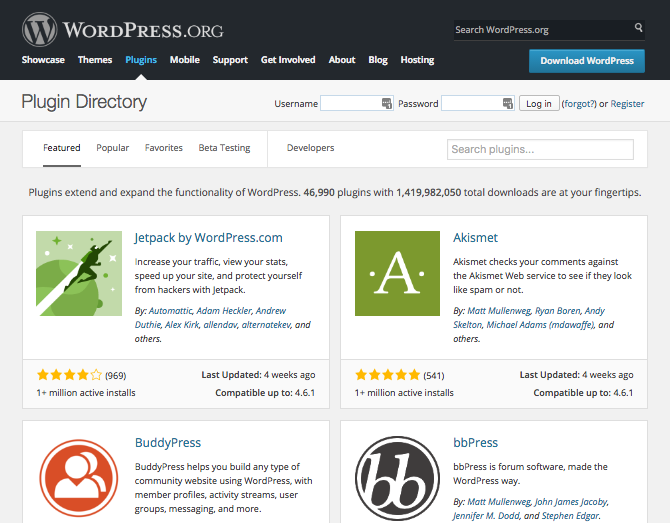
Task: Click the Automattic author link
Action: point(170,311)
